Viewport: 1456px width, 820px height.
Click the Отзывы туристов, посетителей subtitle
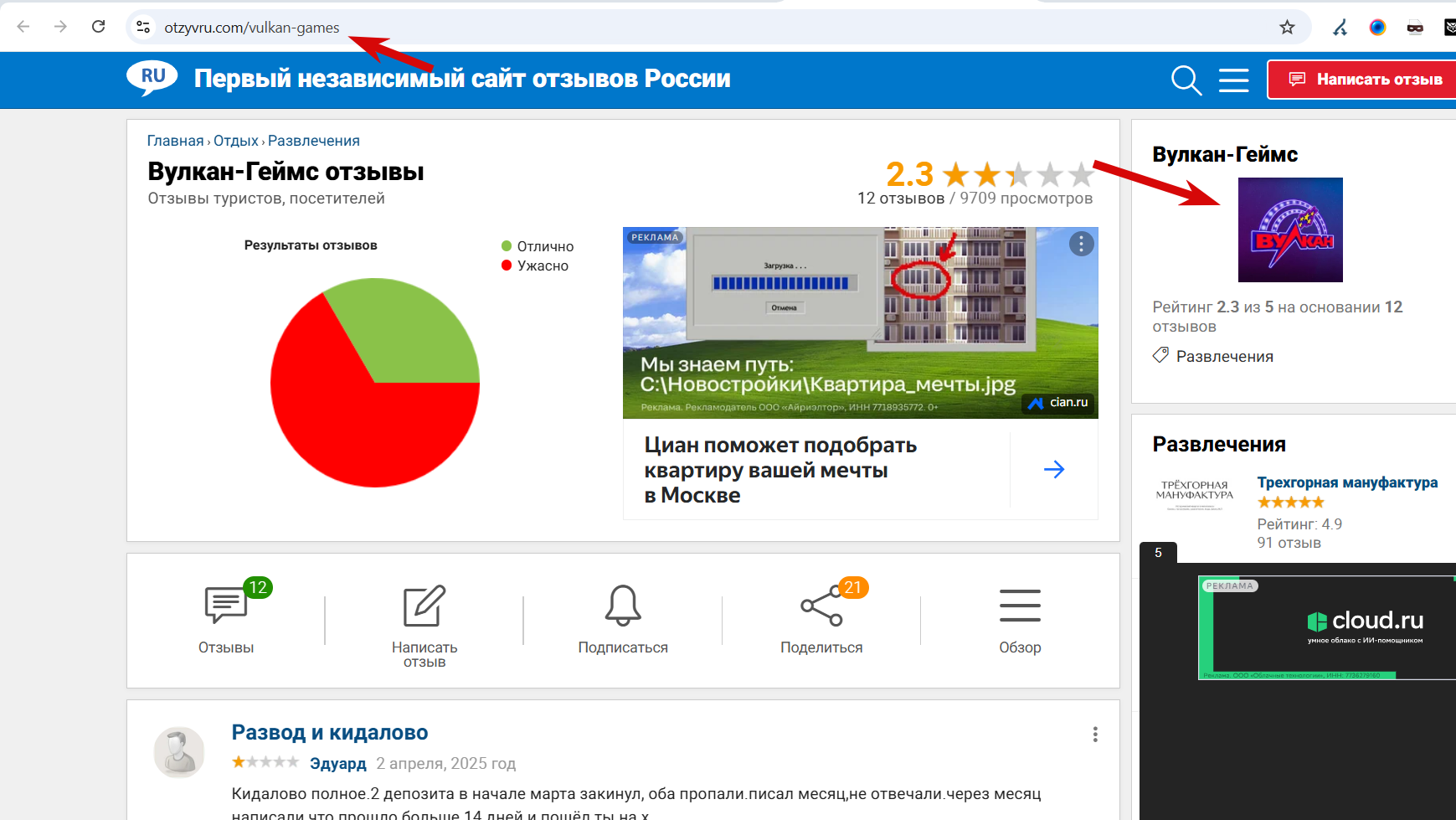click(x=266, y=199)
